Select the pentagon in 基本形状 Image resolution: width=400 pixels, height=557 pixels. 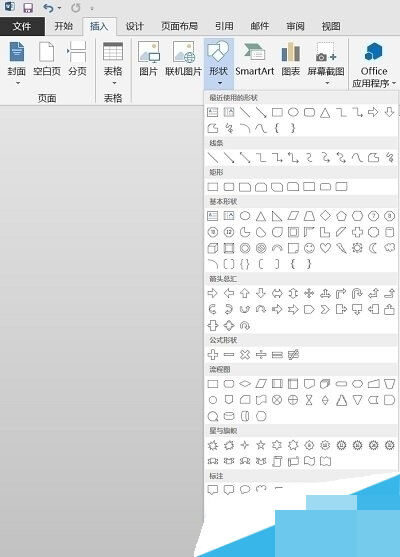click(341, 216)
